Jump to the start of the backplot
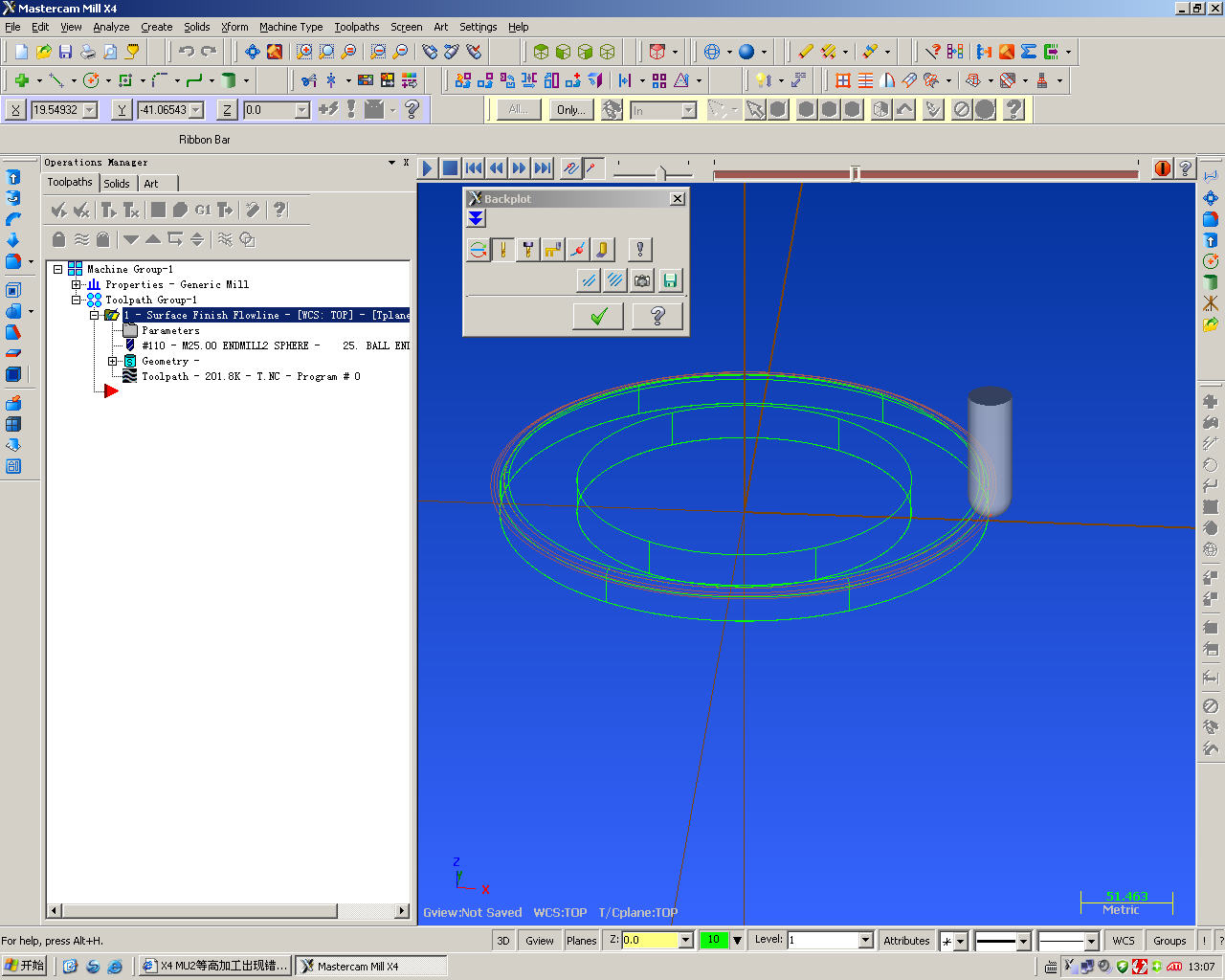Screen dimensions: 1225x980 coord(474,168)
